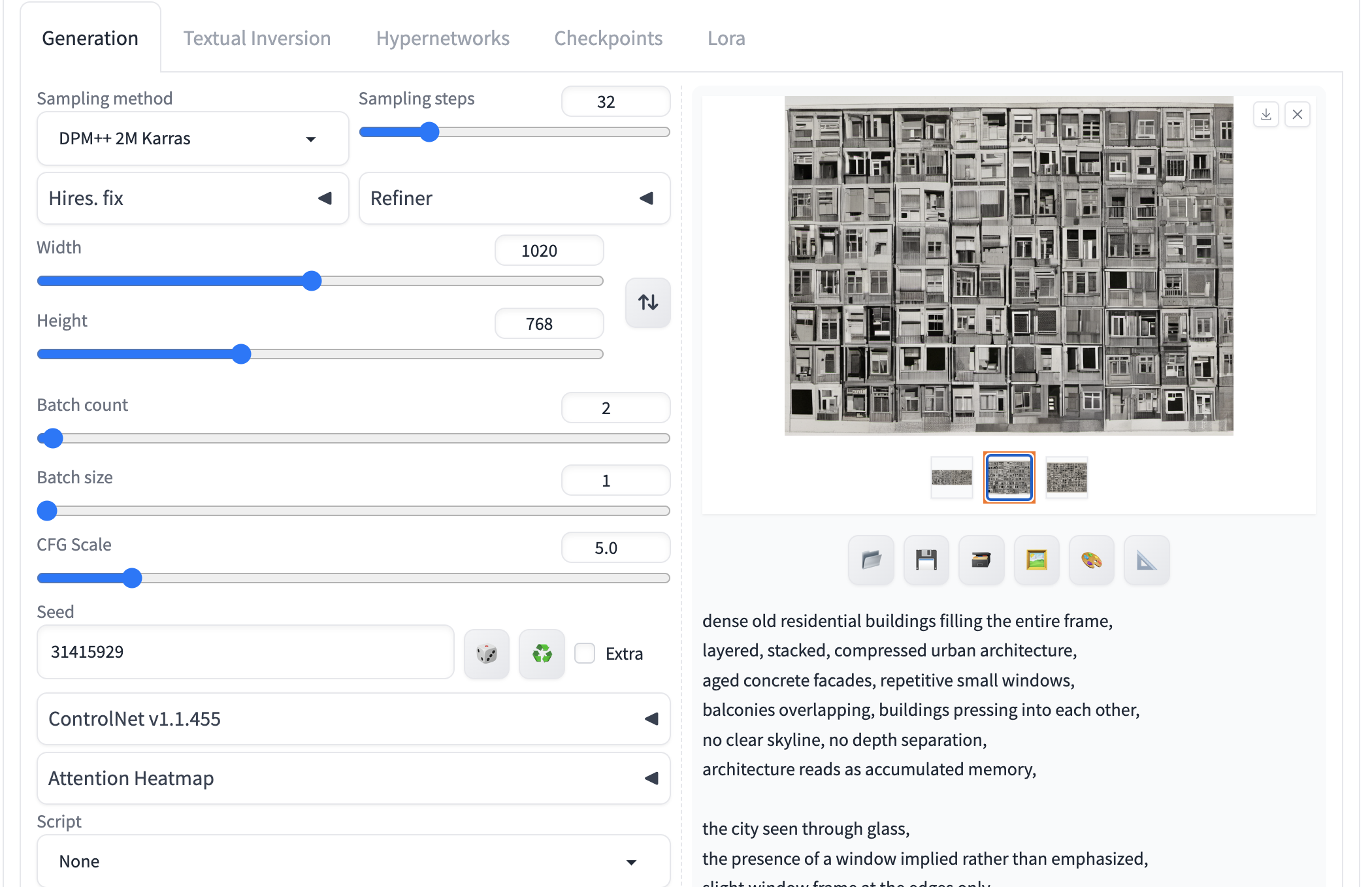This screenshot has height=887, width=1372.
Task: Expand the Attention Heatmap section
Action: click(x=353, y=778)
